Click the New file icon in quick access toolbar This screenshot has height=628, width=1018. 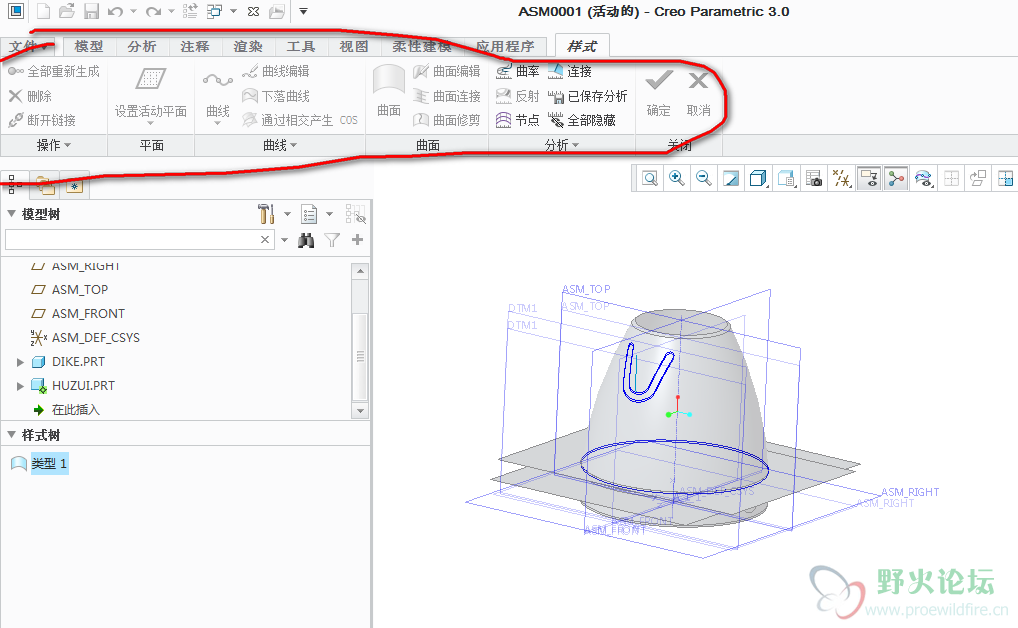pyautogui.click(x=43, y=11)
